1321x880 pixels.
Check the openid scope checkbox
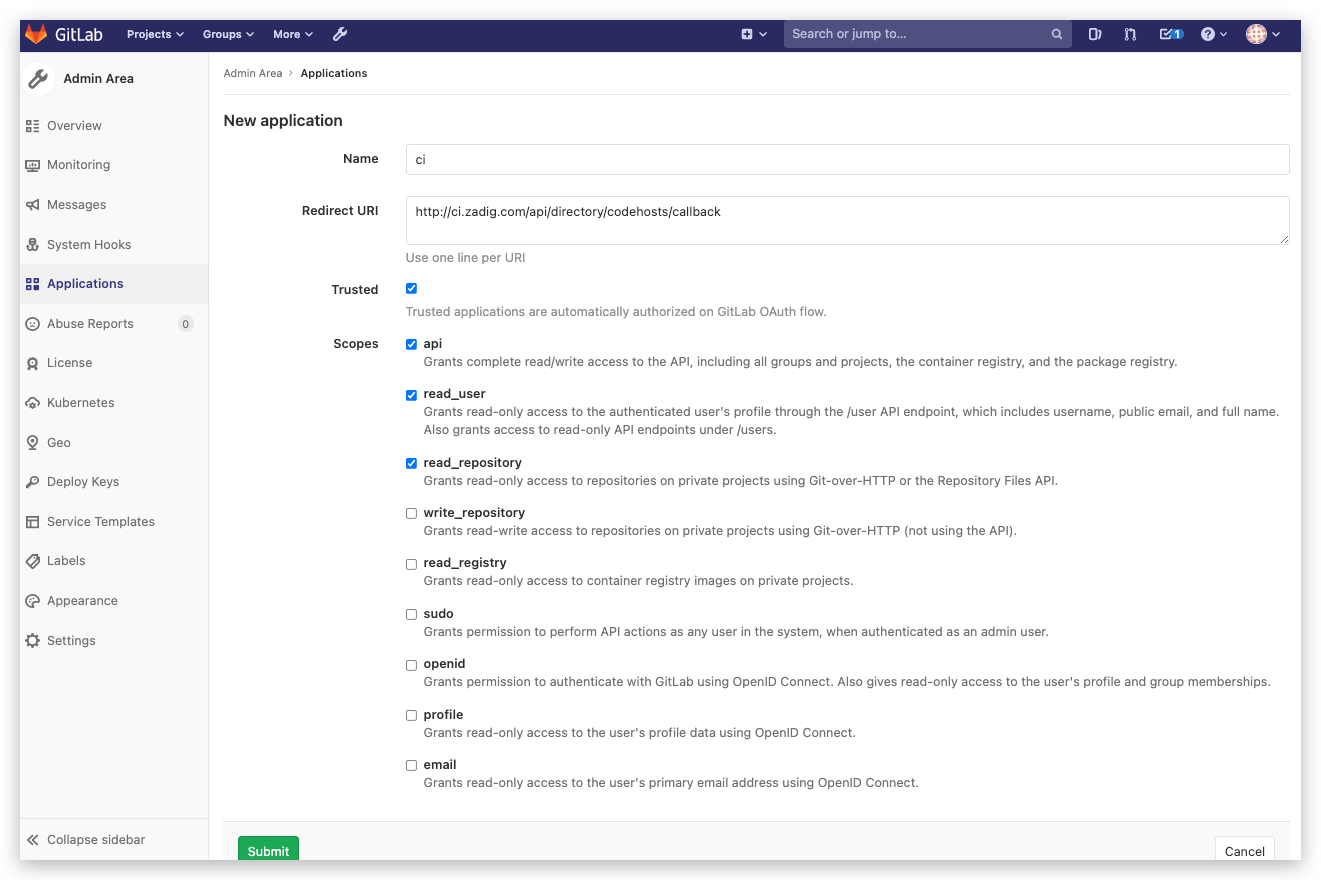(x=411, y=664)
